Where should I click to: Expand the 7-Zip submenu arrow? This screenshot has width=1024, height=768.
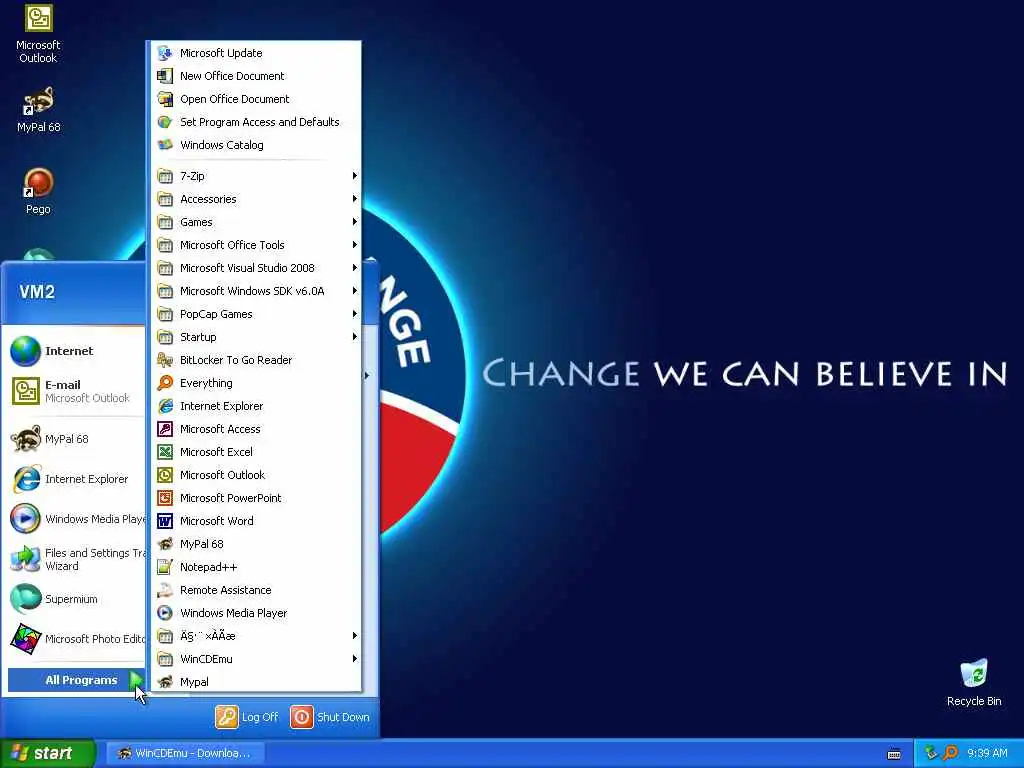[355, 176]
